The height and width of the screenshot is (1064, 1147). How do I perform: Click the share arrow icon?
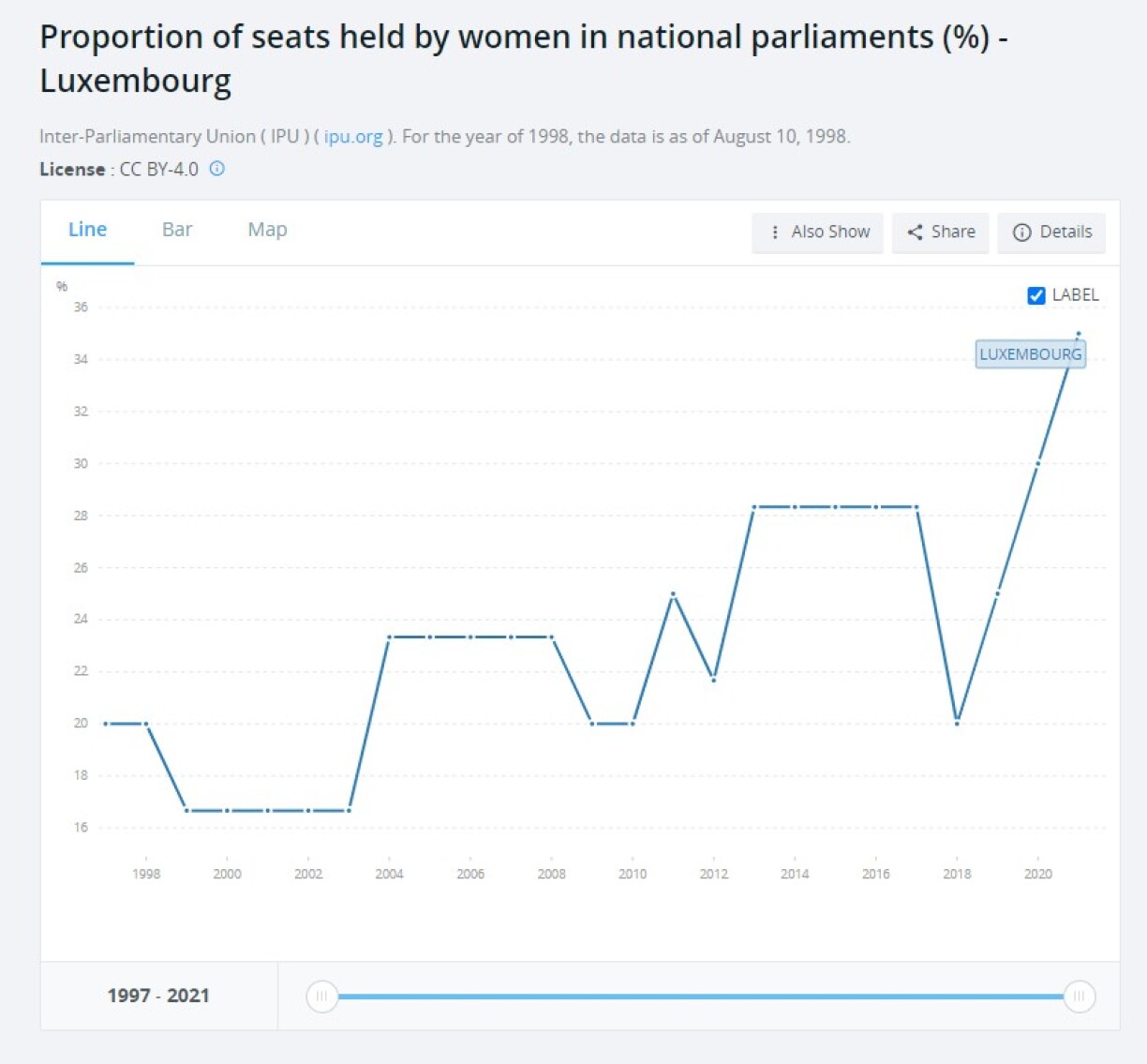tap(915, 232)
